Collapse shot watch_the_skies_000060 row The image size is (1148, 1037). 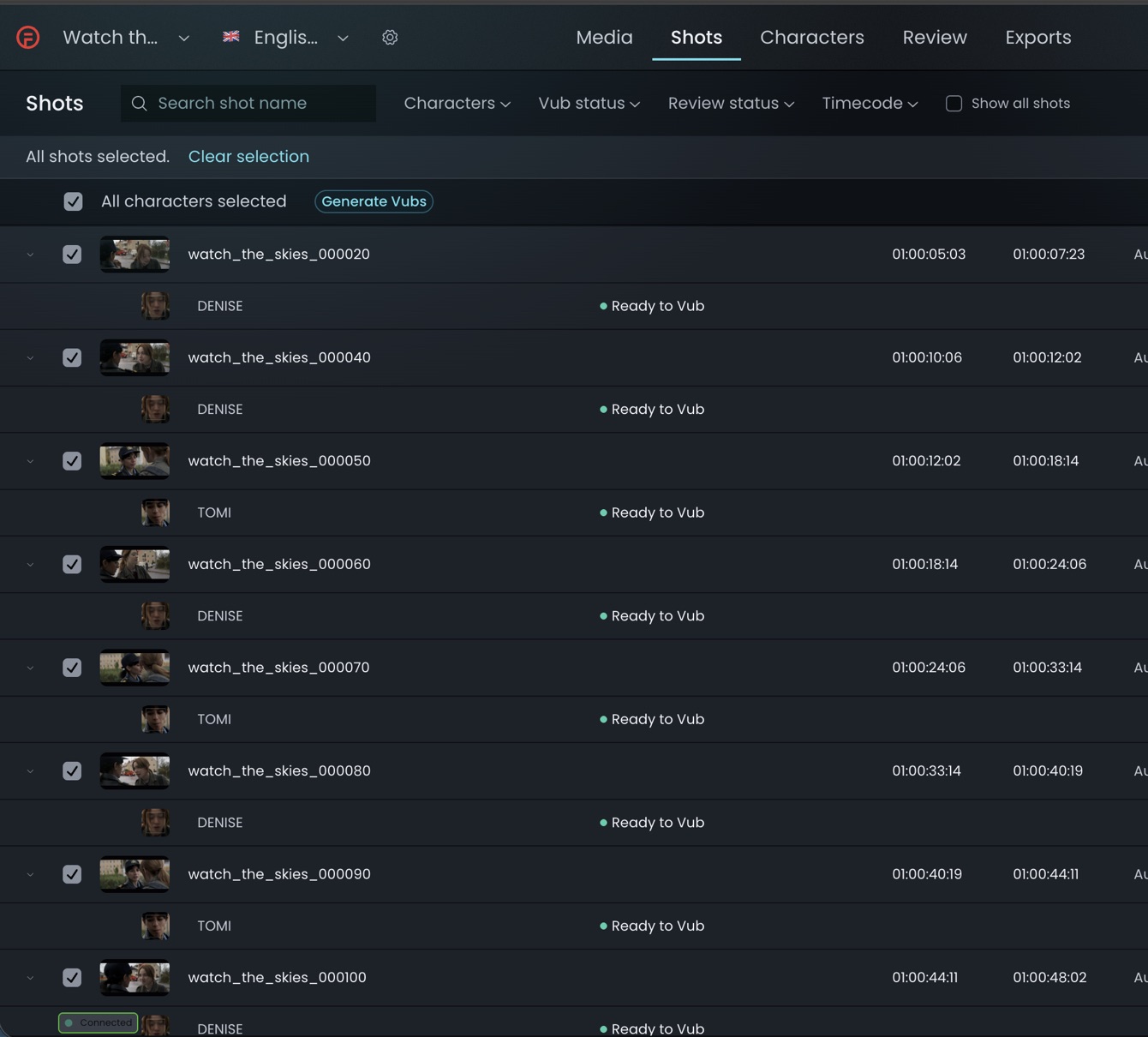30,564
